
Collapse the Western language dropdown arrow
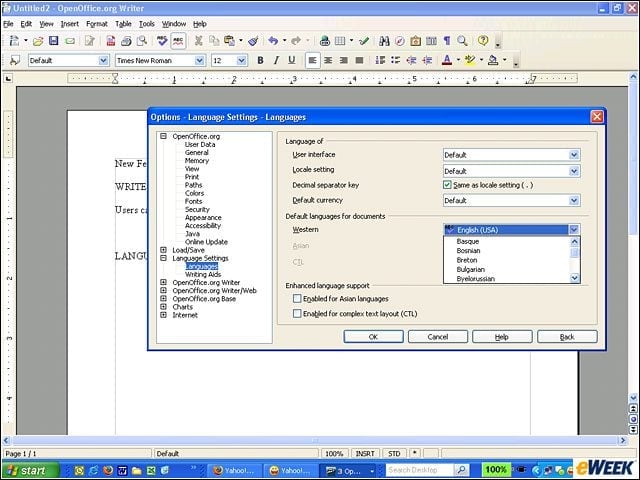pyautogui.click(x=573, y=230)
